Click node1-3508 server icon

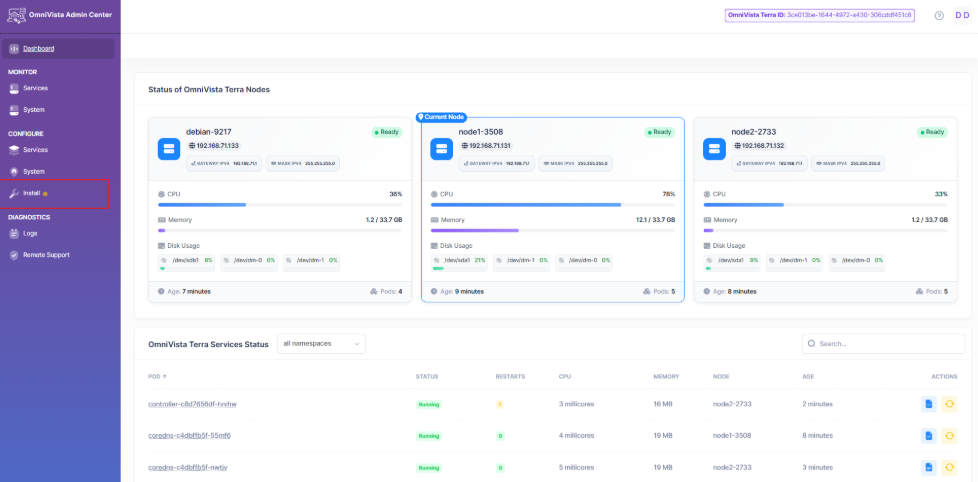(x=442, y=149)
